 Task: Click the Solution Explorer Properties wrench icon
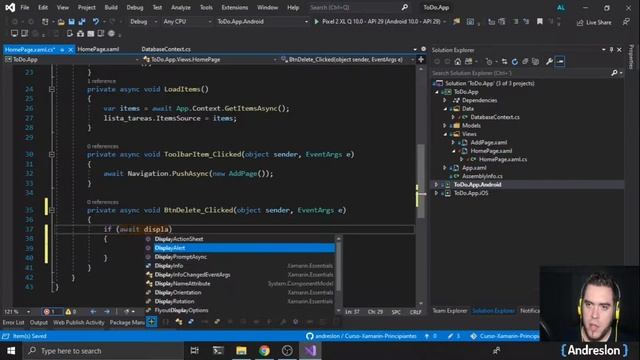tap(549, 62)
